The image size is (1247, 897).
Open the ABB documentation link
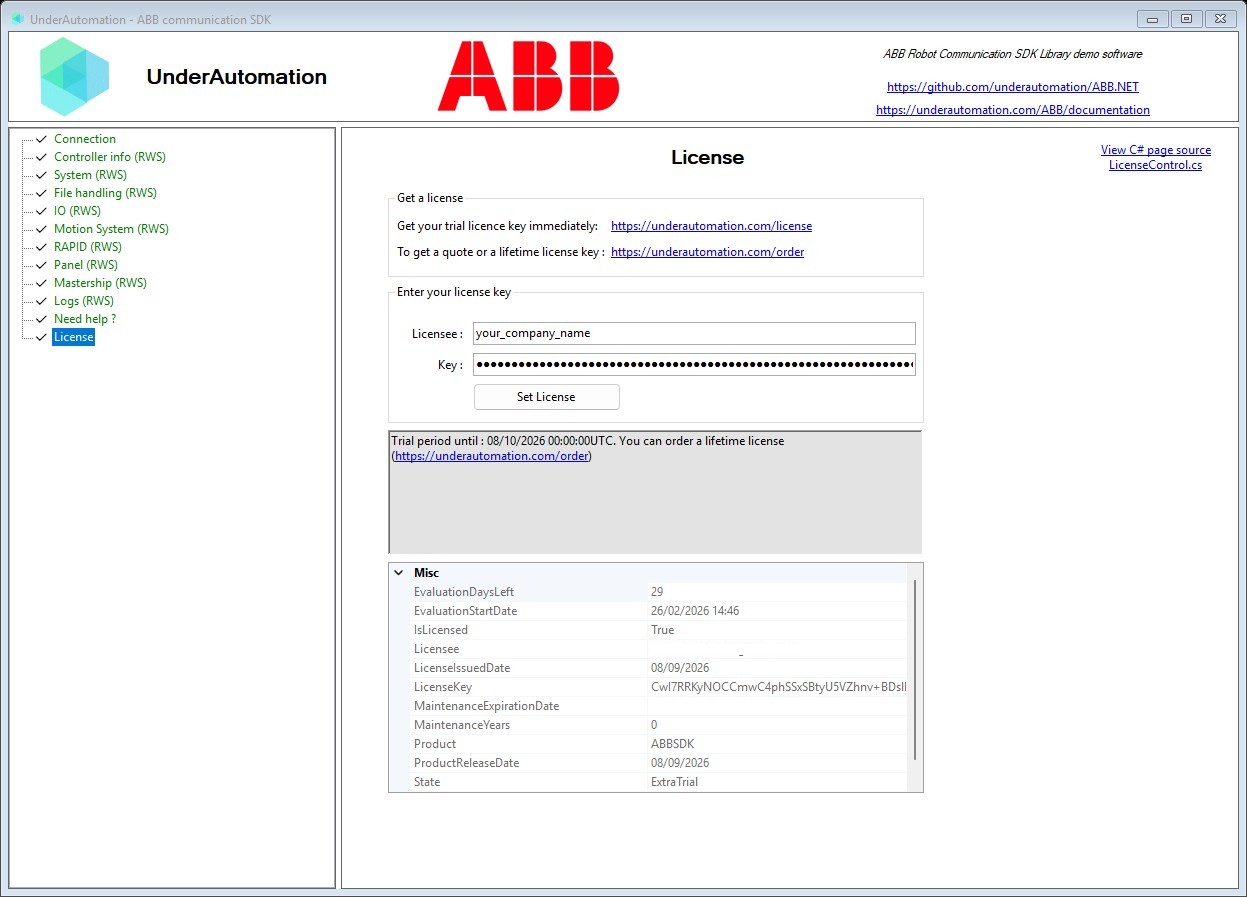[1013, 110]
